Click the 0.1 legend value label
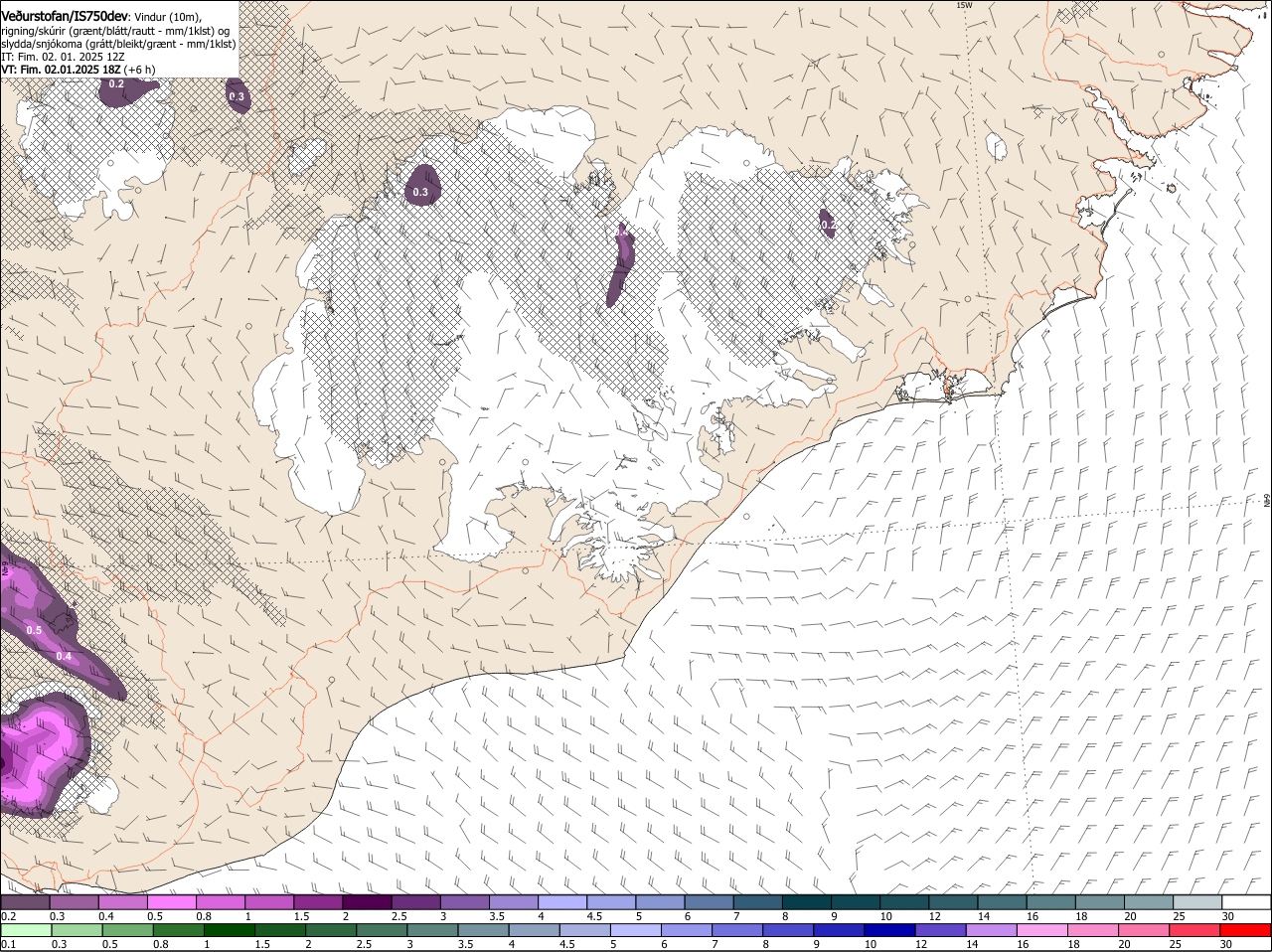The width and height of the screenshot is (1272, 952). coord(8,944)
